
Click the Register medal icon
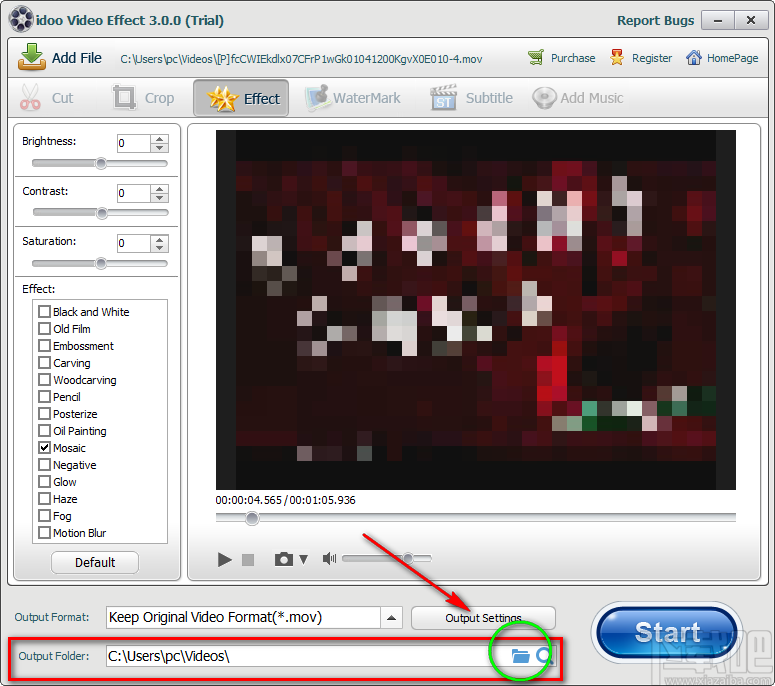pos(616,58)
